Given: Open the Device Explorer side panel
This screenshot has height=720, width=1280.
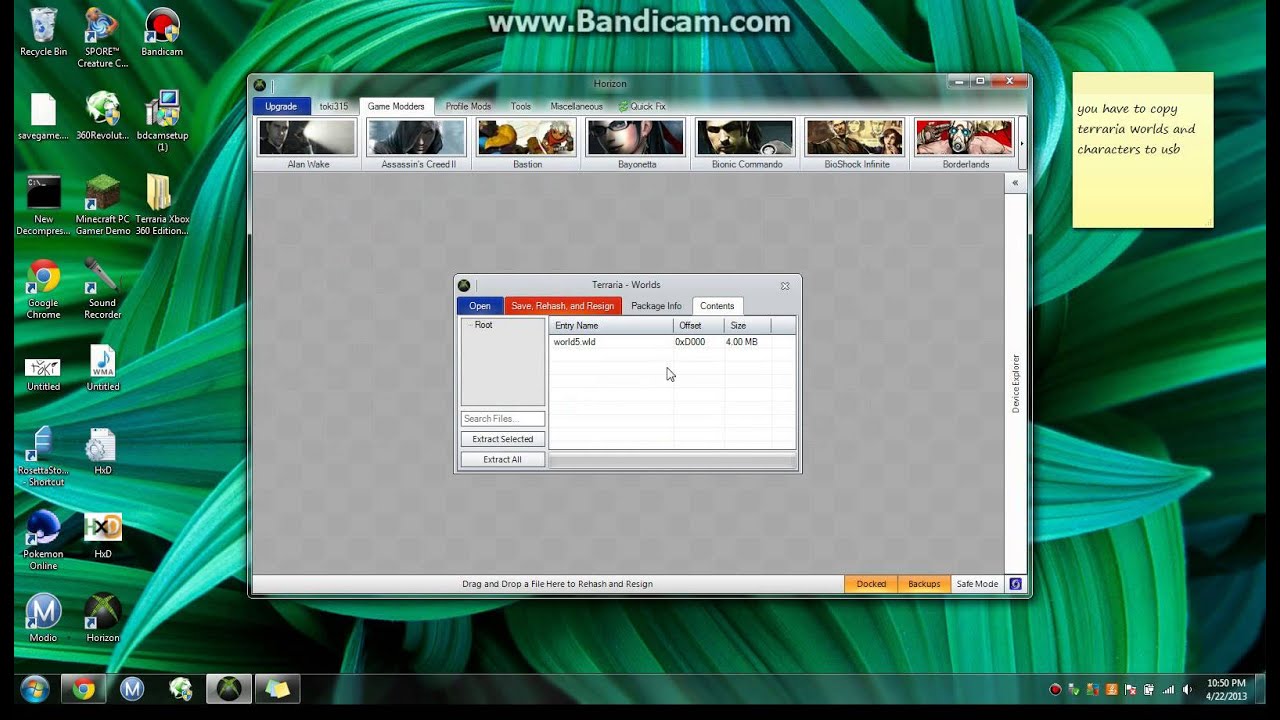Looking at the screenshot, I should 1016,383.
